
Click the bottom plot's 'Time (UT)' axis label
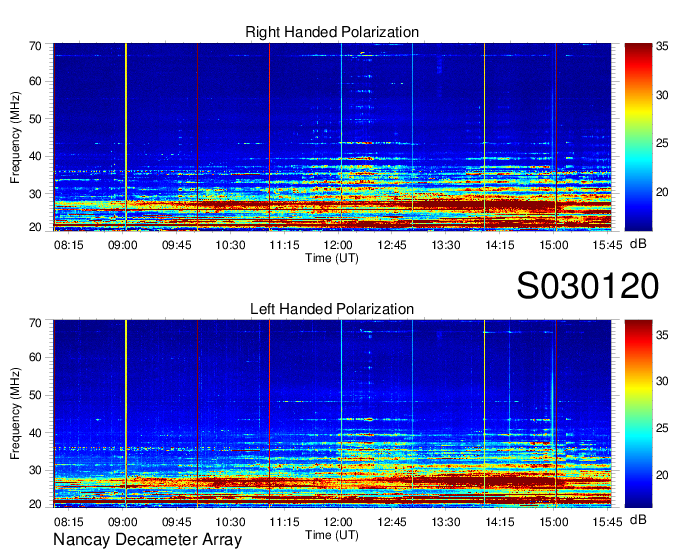tap(332, 535)
